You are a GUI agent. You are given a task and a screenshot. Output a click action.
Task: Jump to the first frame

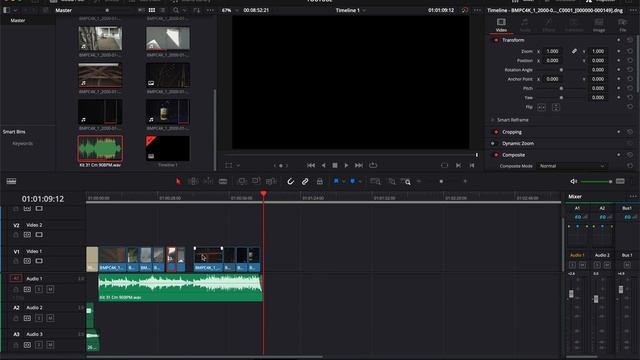311,165
